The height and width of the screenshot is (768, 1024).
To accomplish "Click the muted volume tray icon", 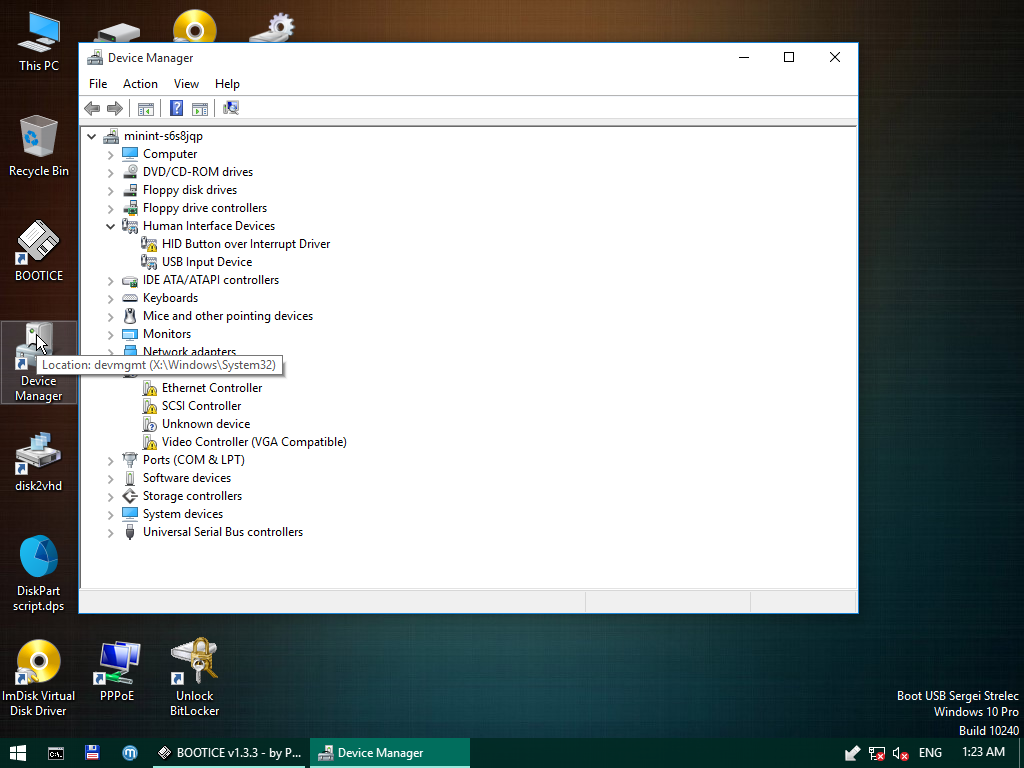I will (x=901, y=754).
